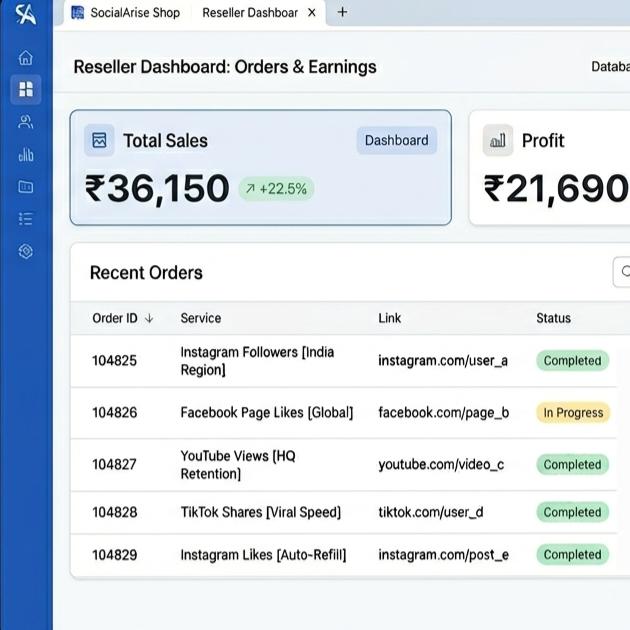
Task: Sort by the Order ID arrow
Action: 149,318
